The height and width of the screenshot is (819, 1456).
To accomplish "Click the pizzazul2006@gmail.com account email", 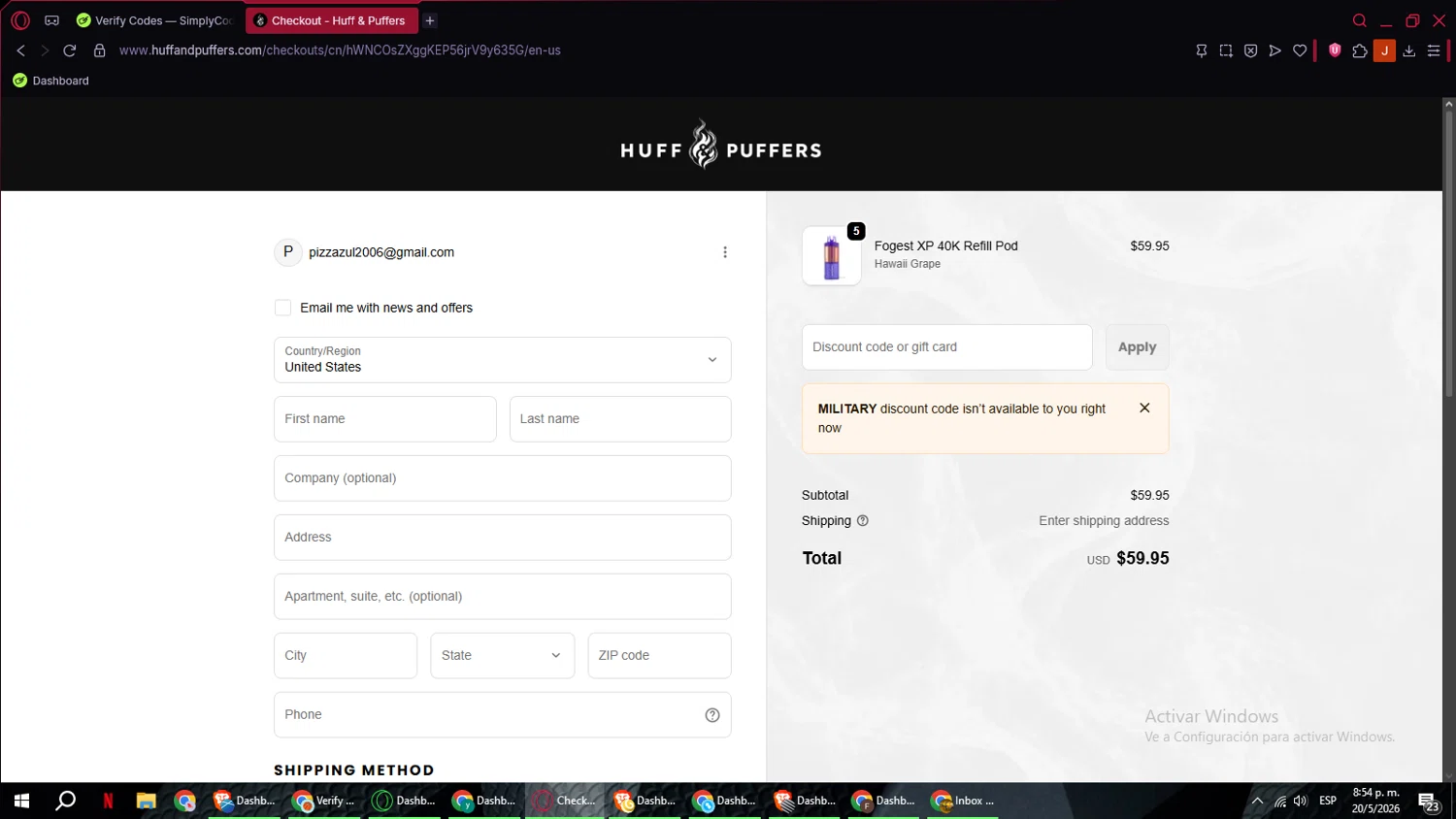I will tap(381, 252).
